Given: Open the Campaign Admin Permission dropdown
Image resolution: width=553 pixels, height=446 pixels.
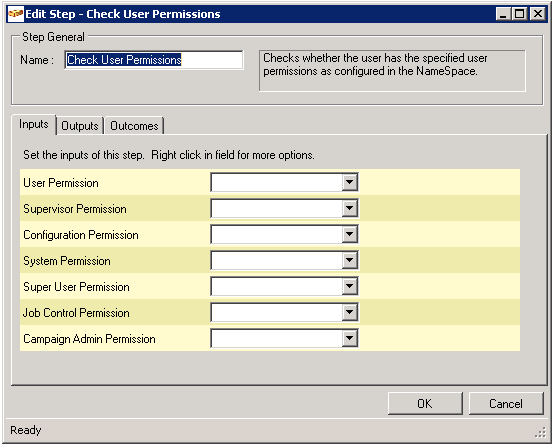Looking at the screenshot, I should pyautogui.click(x=350, y=338).
